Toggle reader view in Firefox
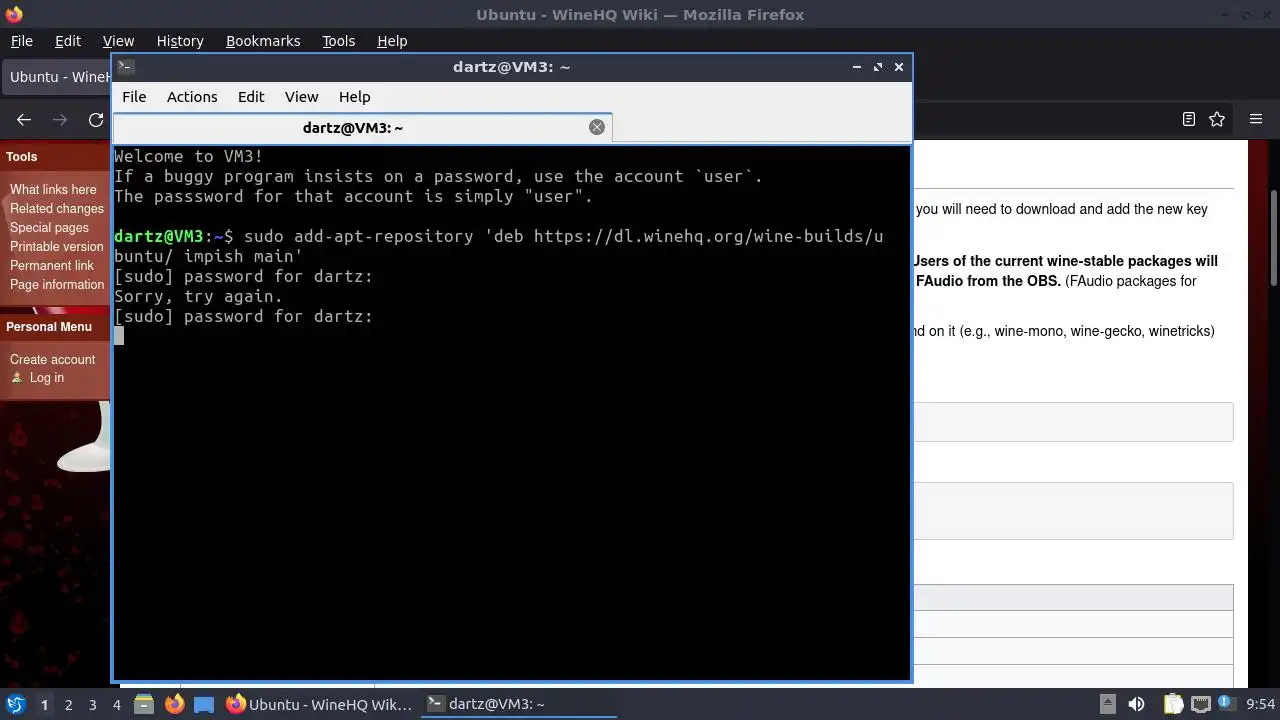 click(x=1188, y=119)
